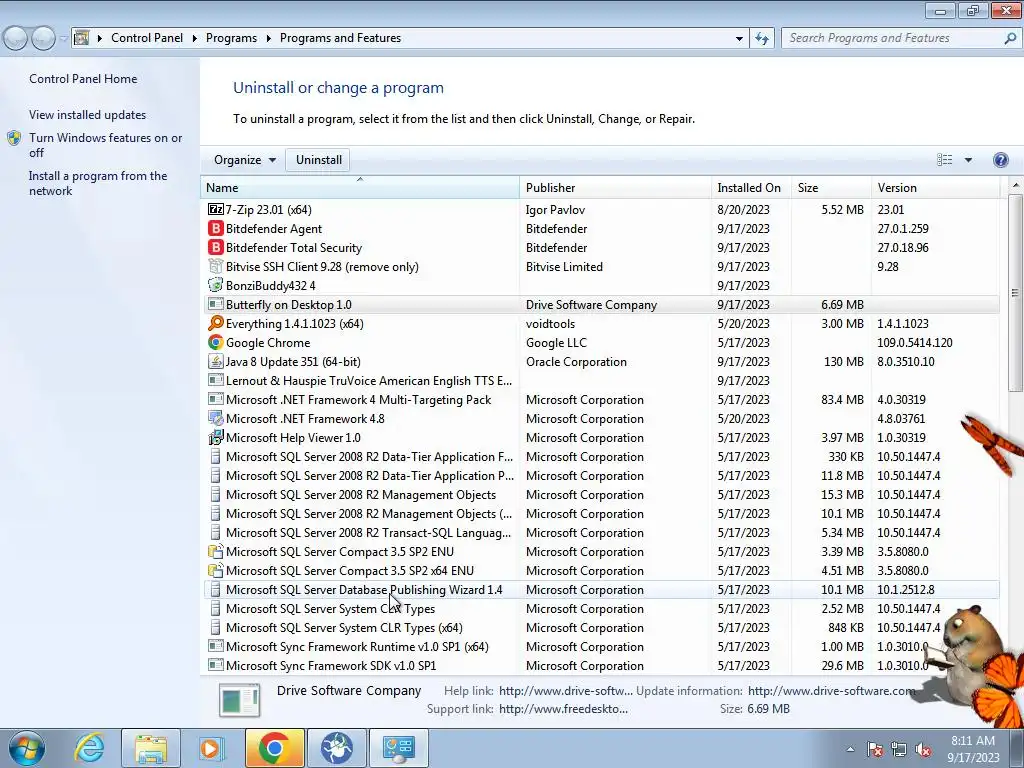Click the Action Center flag tray icon
The width and height of the screenshot is (1024, 768).
click(875, 750)
